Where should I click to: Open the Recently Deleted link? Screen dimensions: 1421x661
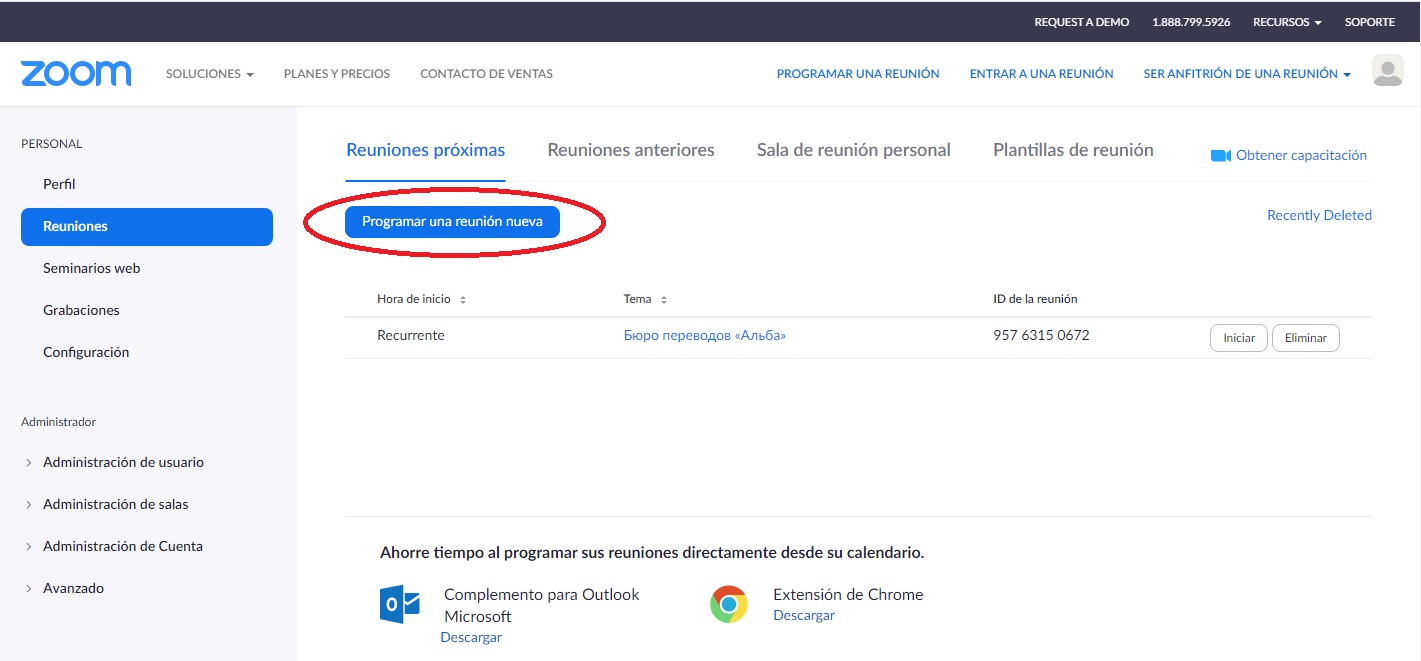click(x=1319, y=215)
